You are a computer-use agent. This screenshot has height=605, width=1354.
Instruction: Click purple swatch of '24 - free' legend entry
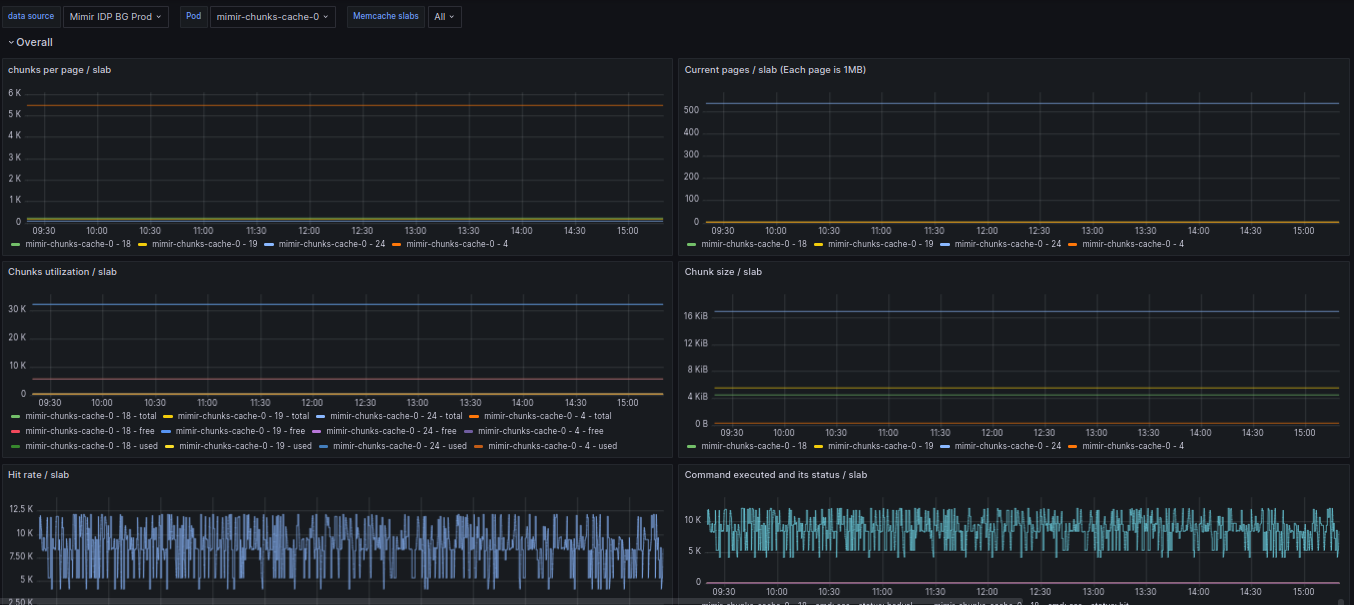point(316,431)
